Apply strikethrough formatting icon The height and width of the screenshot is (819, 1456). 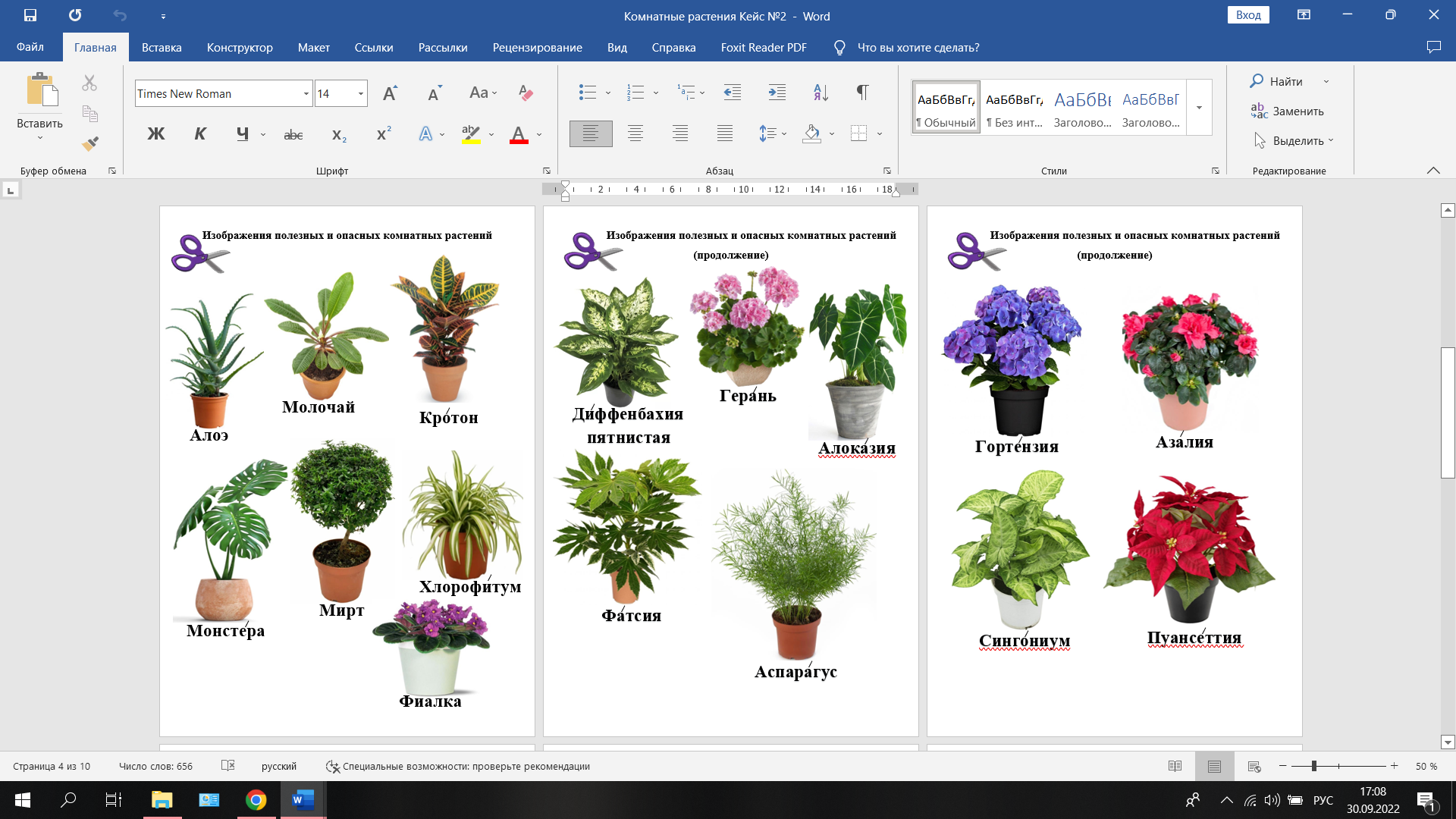(x=293, y=135)
